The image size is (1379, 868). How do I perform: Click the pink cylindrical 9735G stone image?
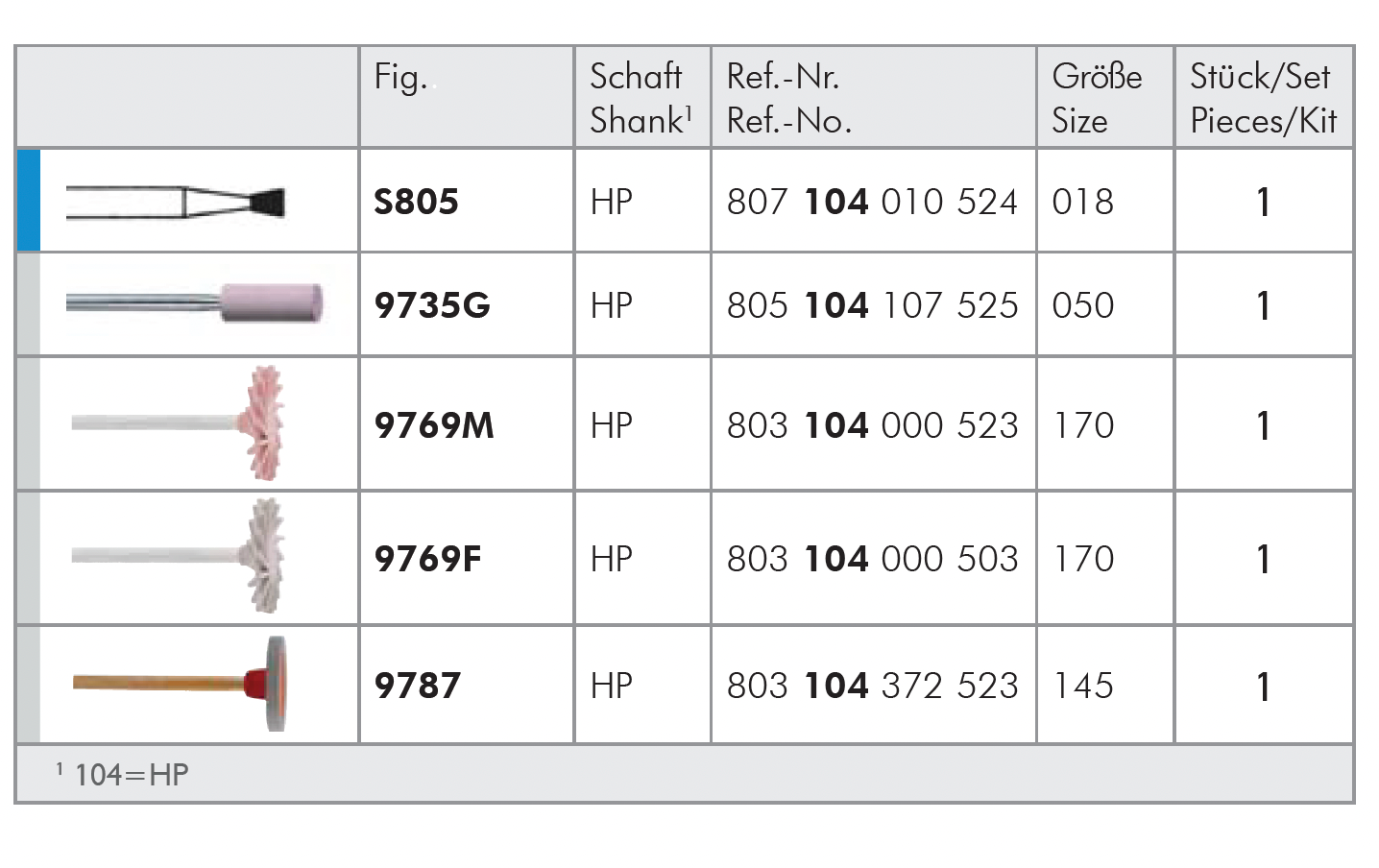click(x=196, y=303)
